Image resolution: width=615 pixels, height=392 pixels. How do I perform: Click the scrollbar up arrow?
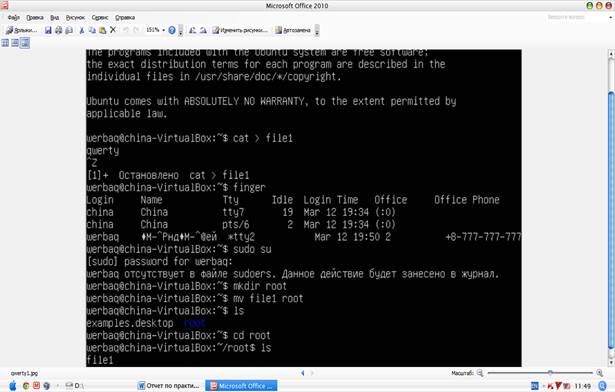[x=611, y=53]
